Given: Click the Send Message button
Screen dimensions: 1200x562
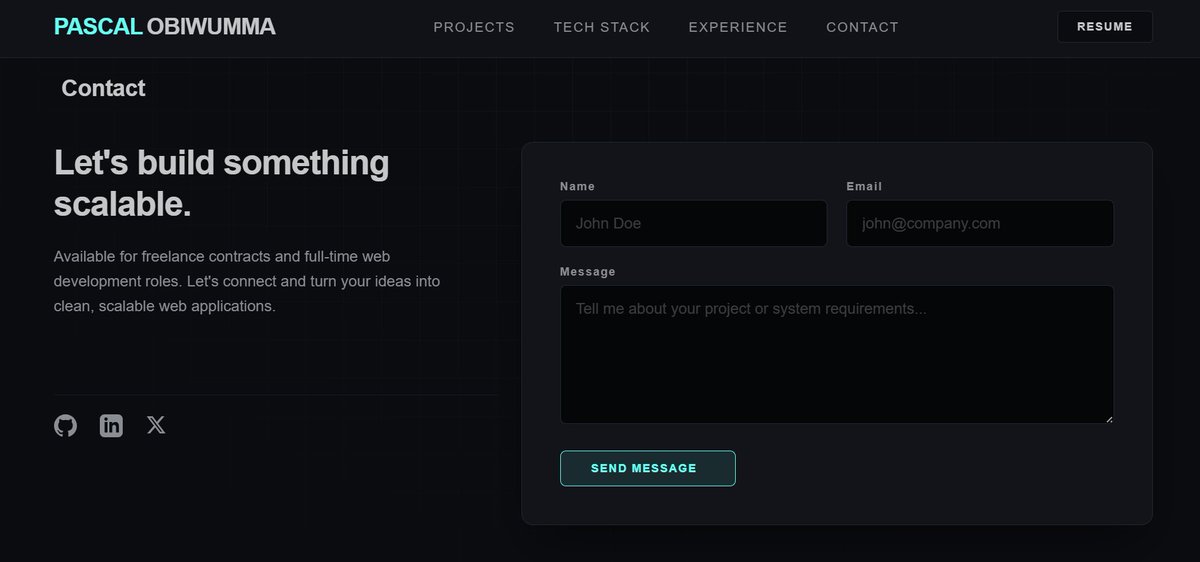Looking at the screenshot, I should [x=648, y=468].
